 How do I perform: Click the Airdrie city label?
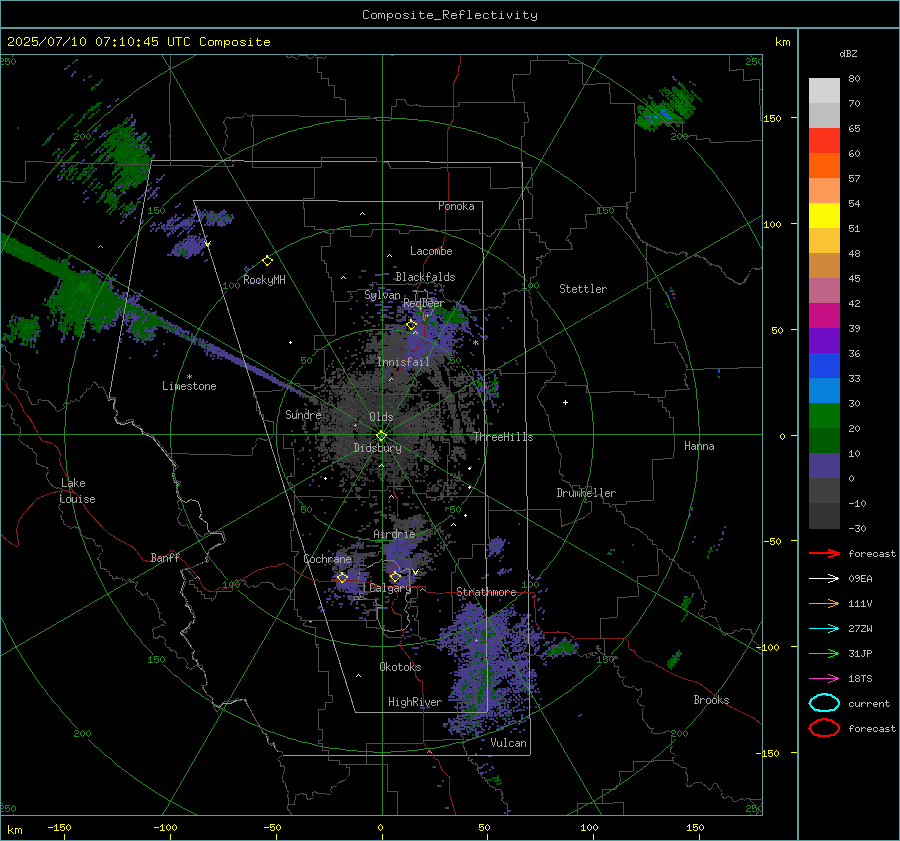(x=394, y=534)
